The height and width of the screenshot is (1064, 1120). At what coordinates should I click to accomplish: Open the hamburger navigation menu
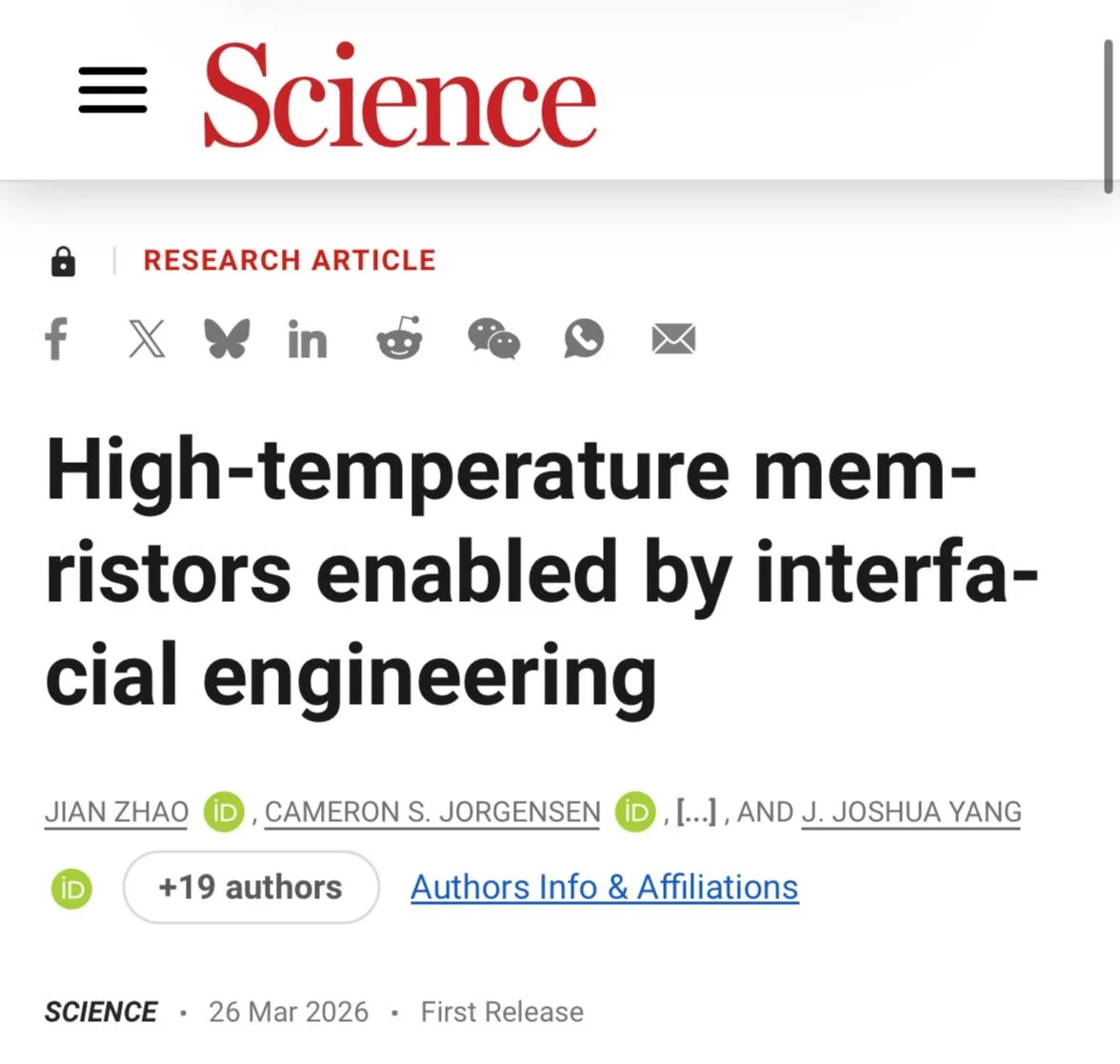click(x=112, y=90)
